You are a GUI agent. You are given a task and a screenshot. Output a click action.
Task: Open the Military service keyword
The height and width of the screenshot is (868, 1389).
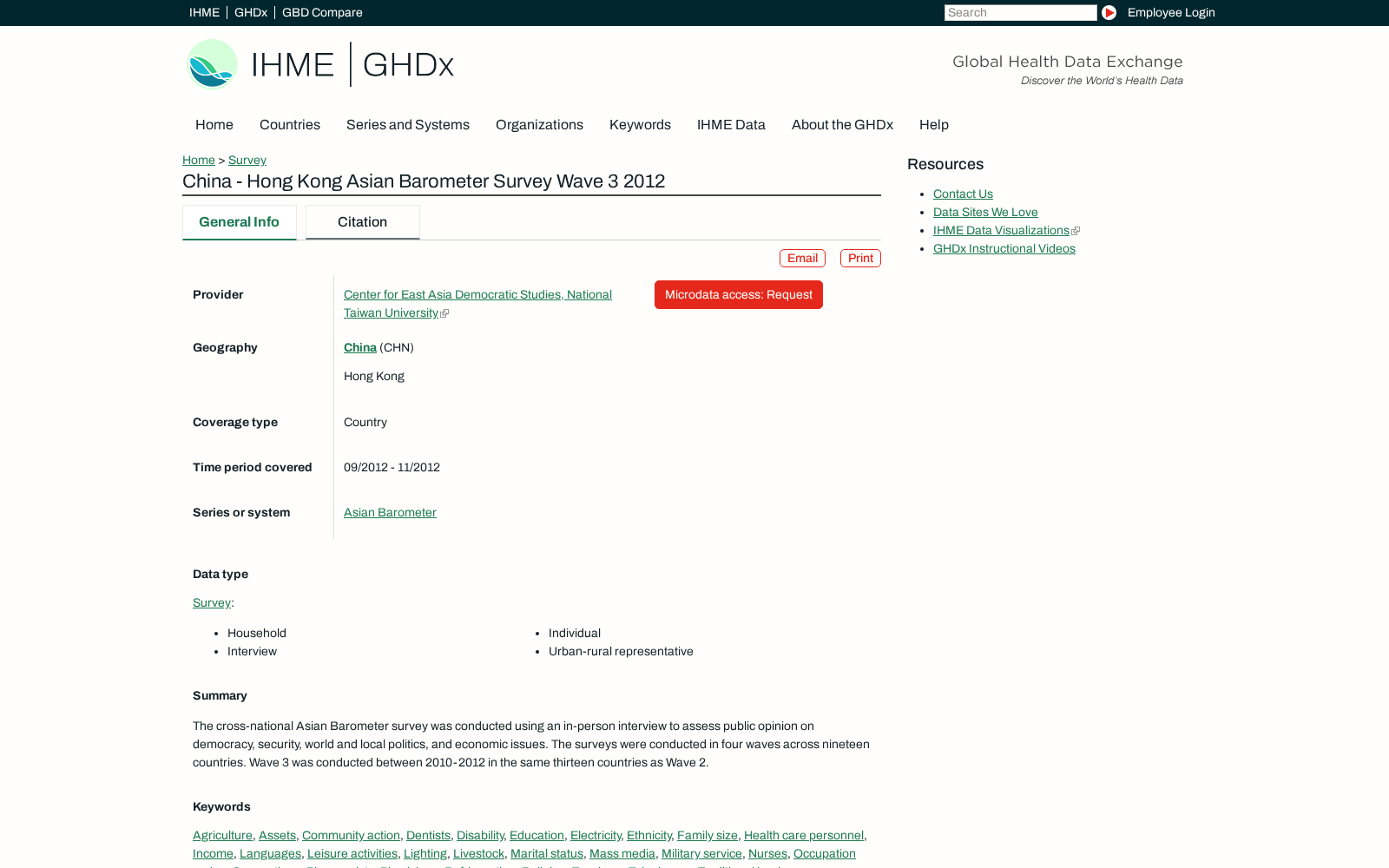(701, 853)
